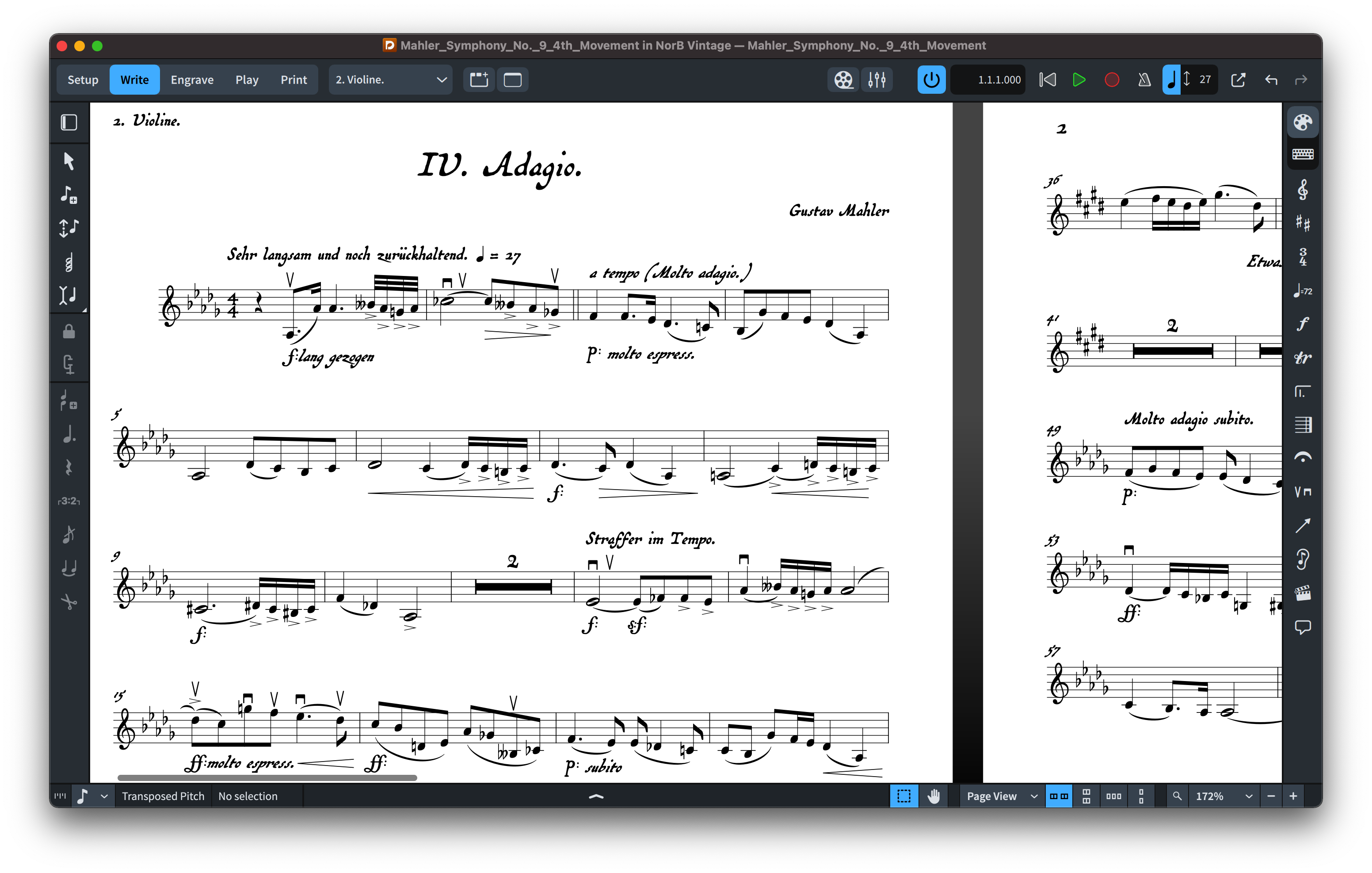Open the Page View dropdown

coord(1002,796)
